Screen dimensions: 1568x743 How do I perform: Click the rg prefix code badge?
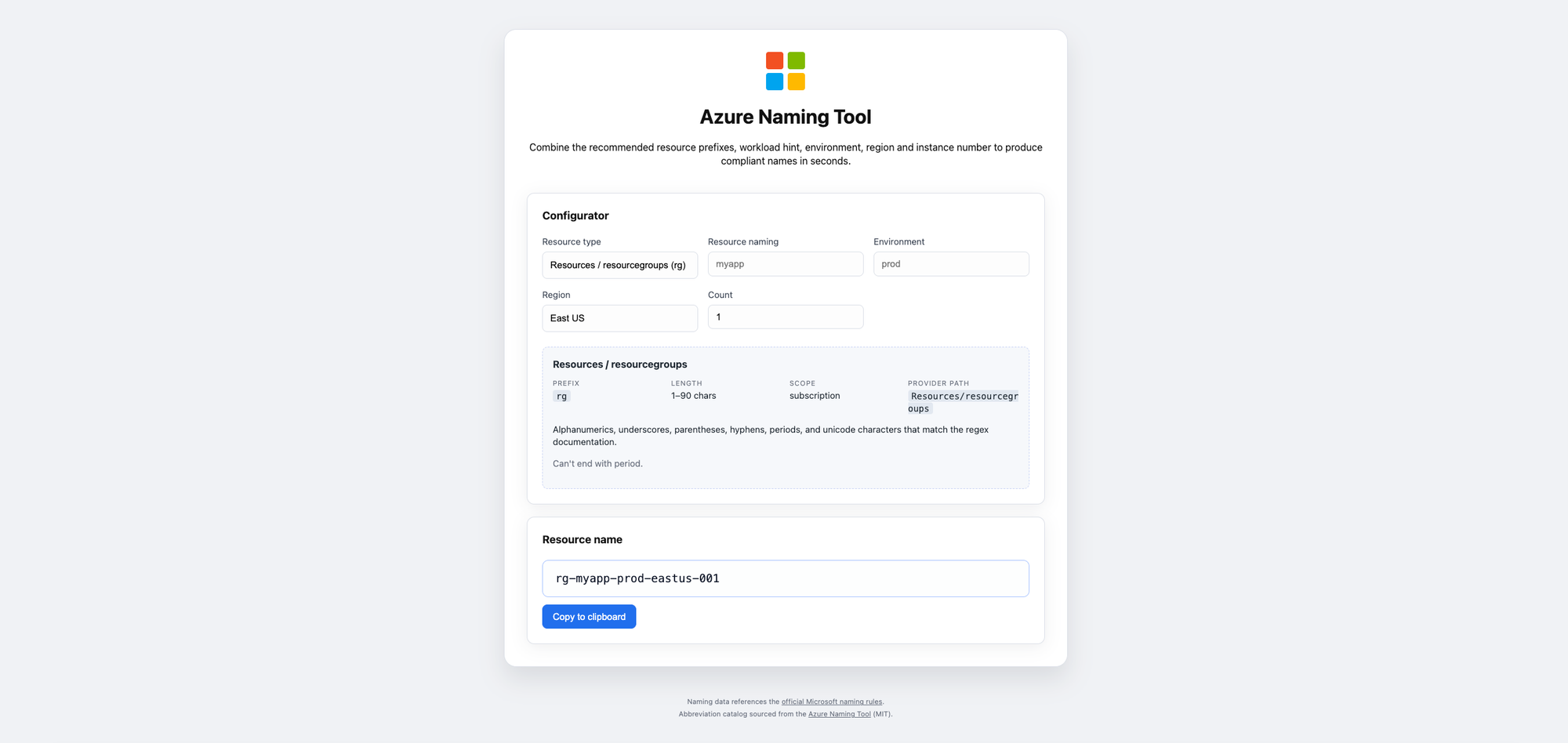[x=561, y=397]
